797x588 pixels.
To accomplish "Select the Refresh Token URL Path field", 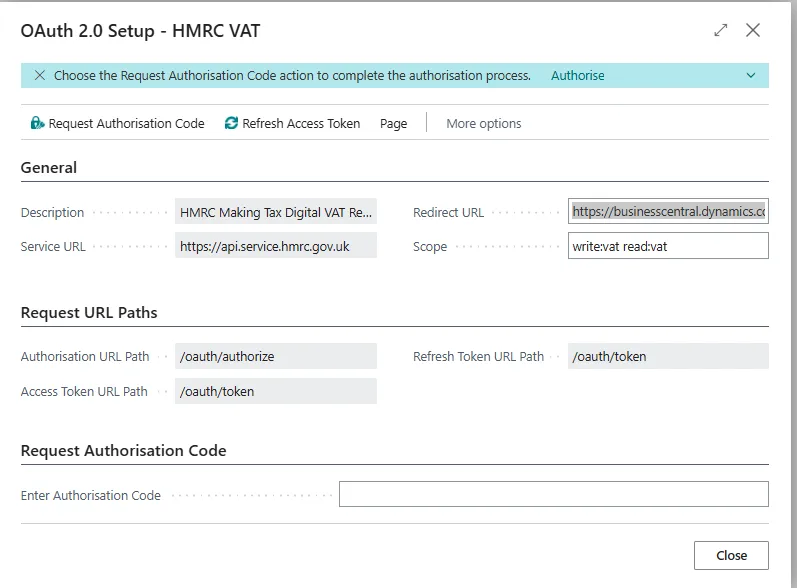I will 667,357.
